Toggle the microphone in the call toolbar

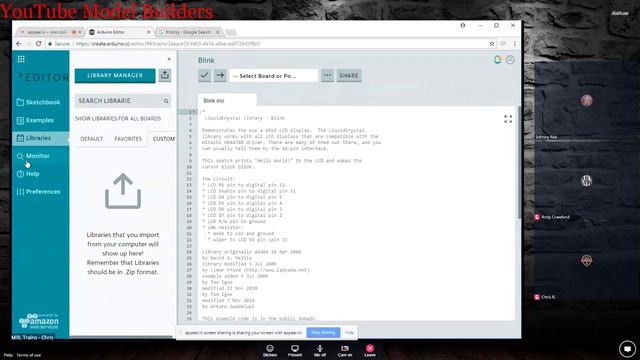[320, 351]
